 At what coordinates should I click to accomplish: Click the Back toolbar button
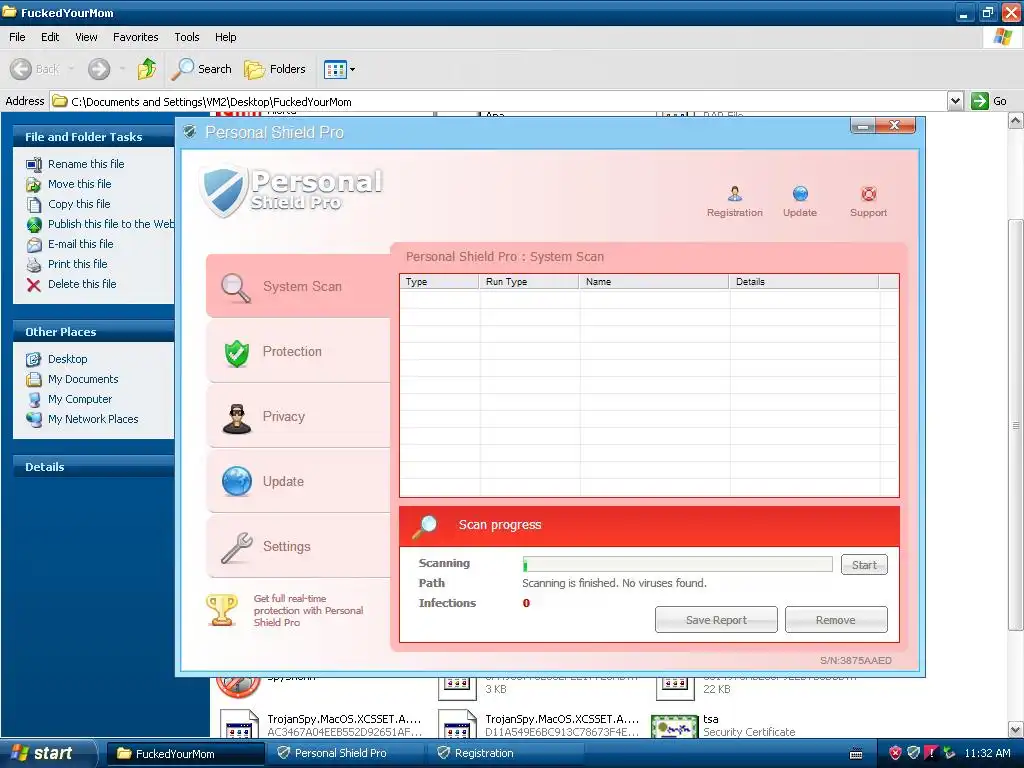pos(35,69)
